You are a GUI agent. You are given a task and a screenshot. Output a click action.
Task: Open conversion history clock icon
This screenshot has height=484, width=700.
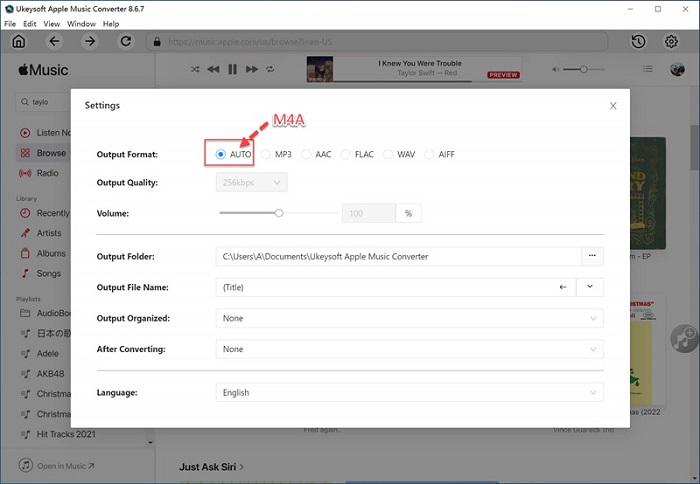point(639,42)
